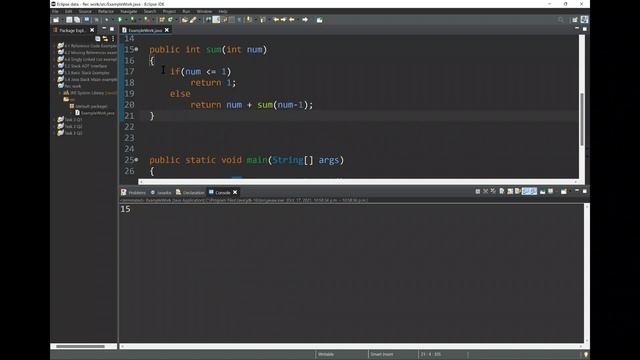640x360 pixels.
Task: Open the Run button dropdown arrow
Action: [x=125, y=20]
